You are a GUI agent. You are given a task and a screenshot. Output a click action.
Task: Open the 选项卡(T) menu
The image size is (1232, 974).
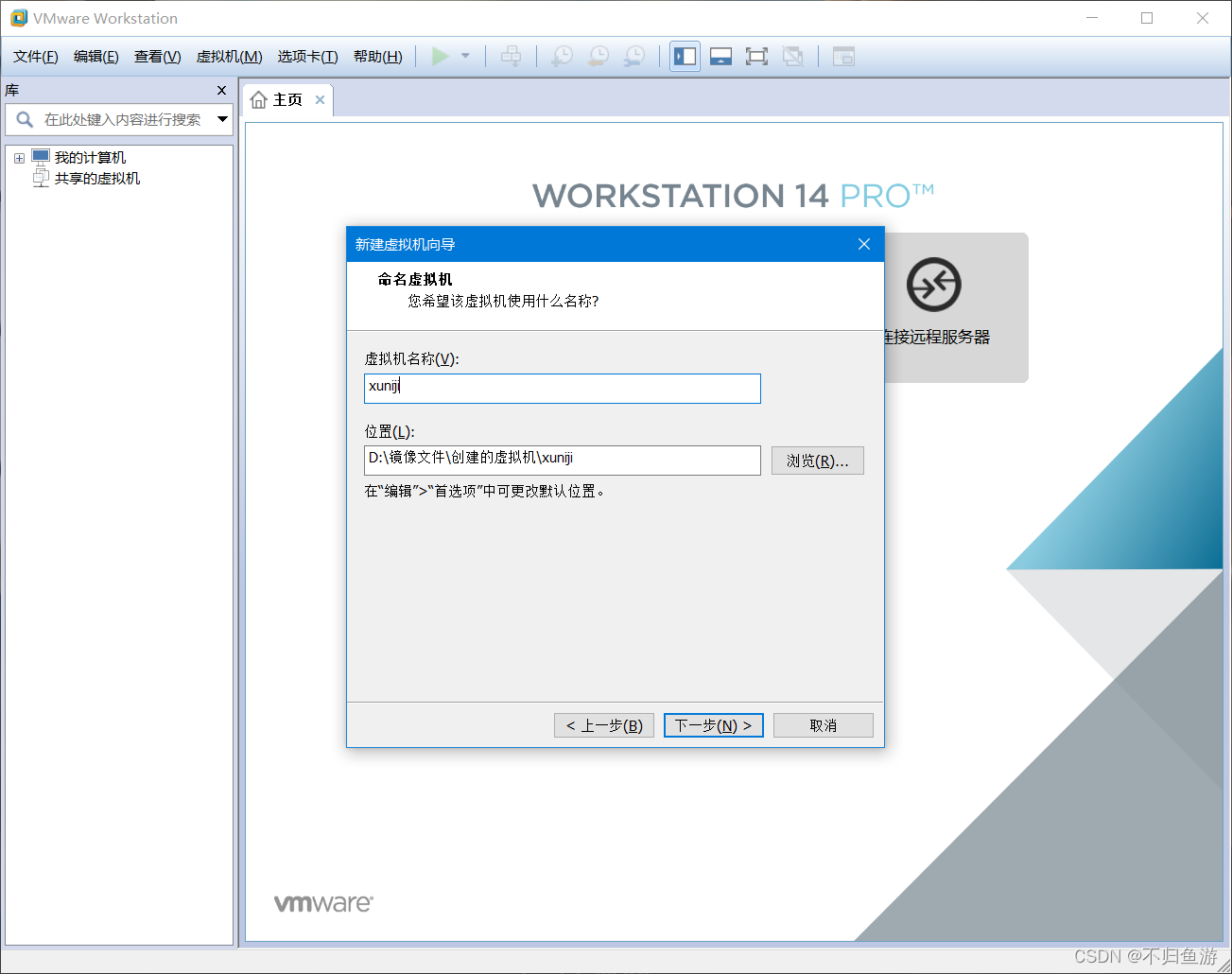[308, 57]
